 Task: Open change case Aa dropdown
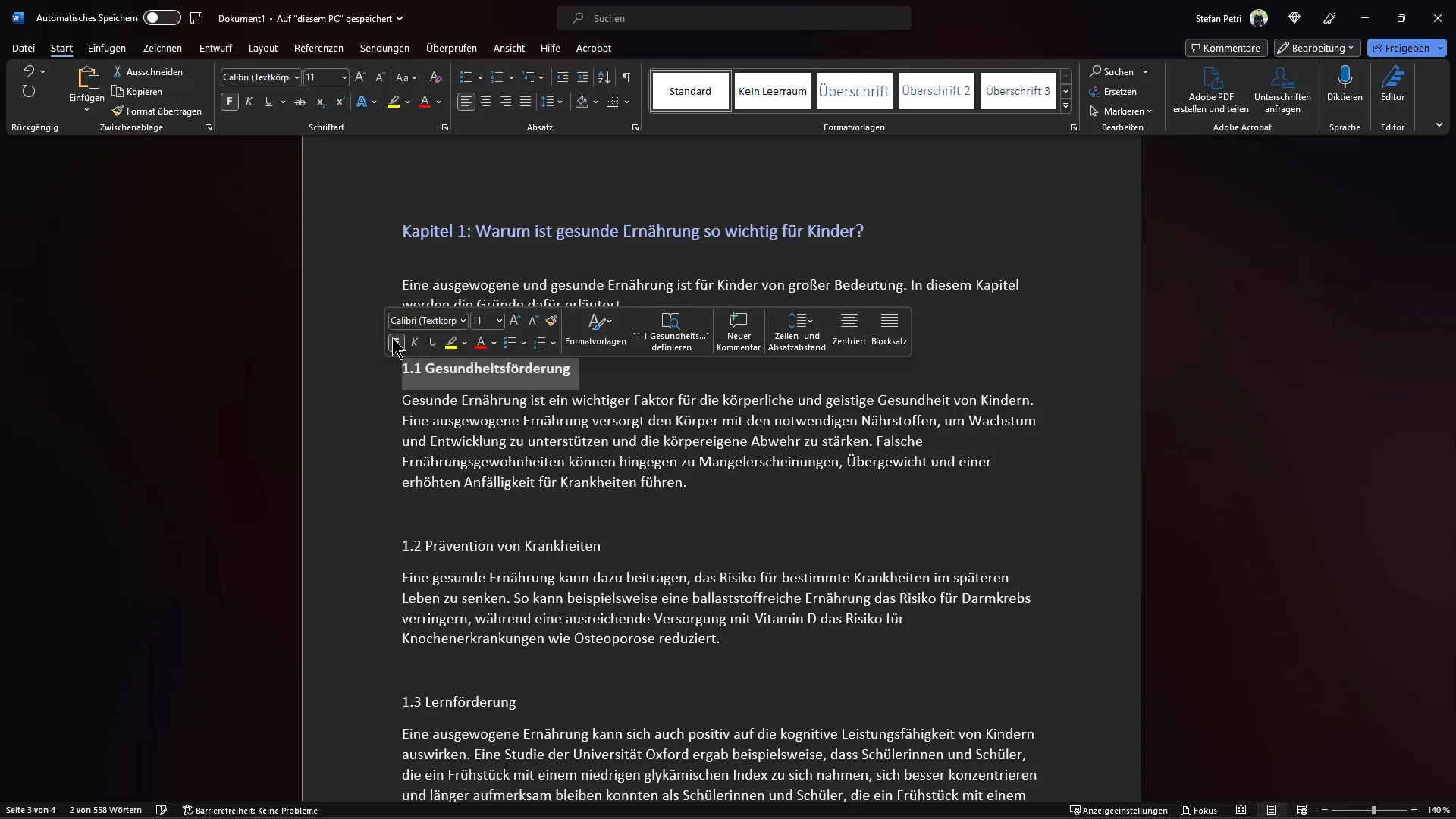pyautogui.click(x=406, y=77)
